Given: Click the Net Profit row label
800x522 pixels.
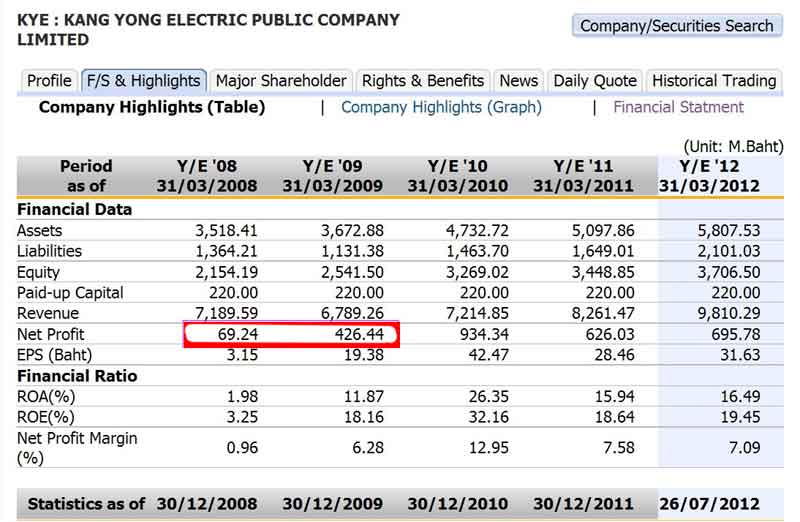Looking at the screenshot, I should click(x=51, y=335).
